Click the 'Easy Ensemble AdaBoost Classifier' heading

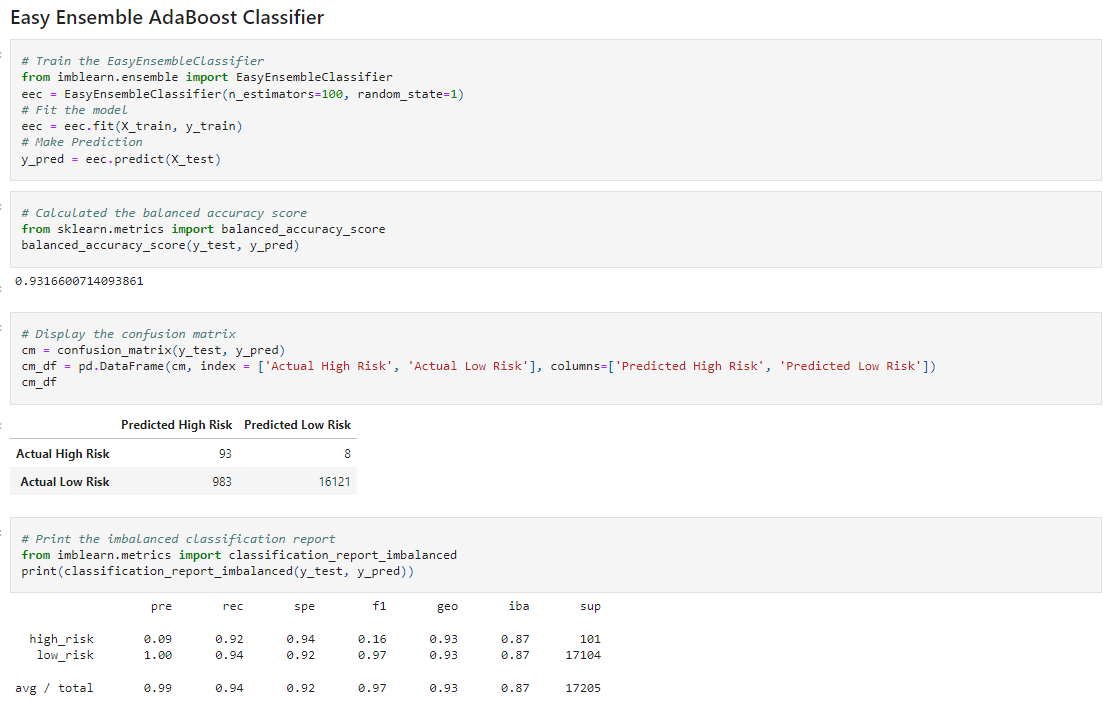click(167, 18)
